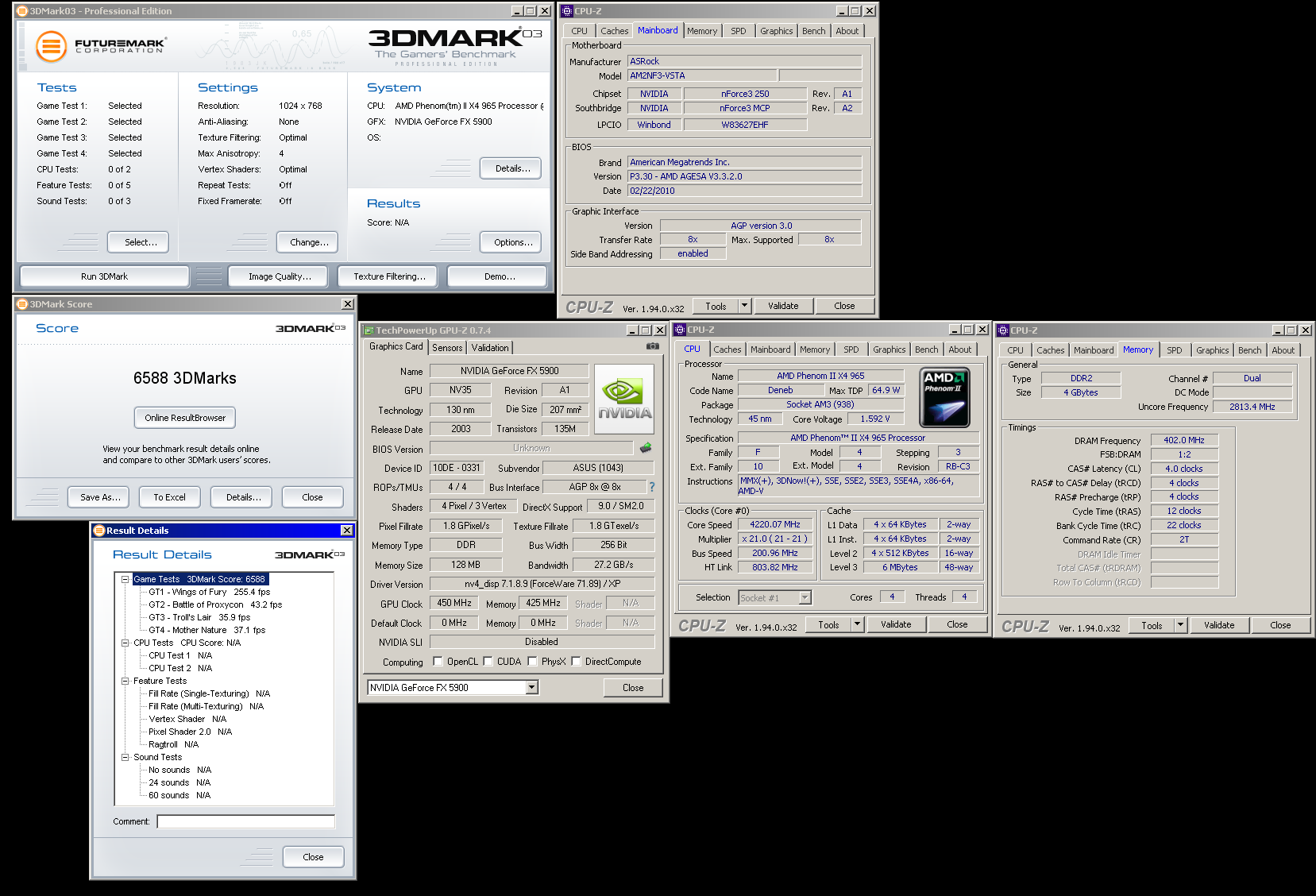Screen dimensions: 1316x896
Task: Collapse the CPU Tests tree node
Action: pos(125,643)
